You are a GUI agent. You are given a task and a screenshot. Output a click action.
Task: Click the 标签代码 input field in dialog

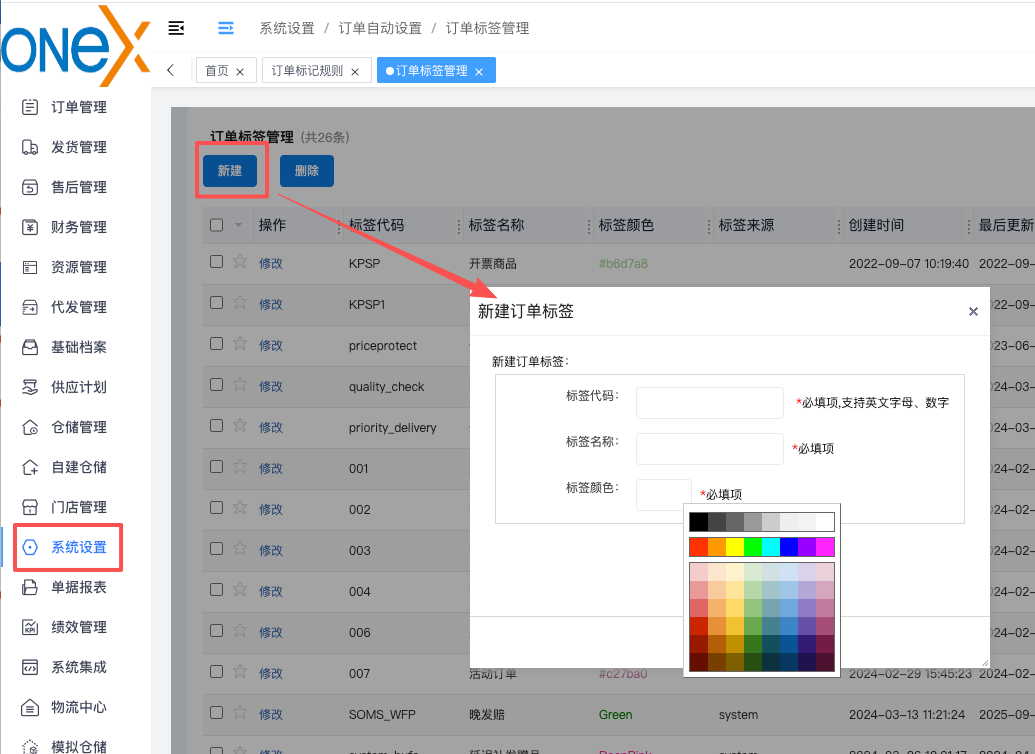[x=710, y=403]
